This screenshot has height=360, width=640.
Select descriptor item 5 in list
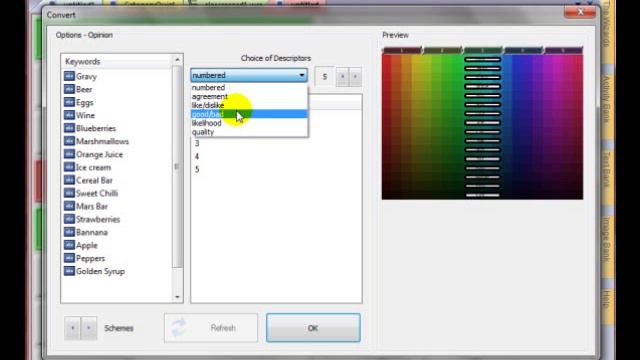click(197, 169)
